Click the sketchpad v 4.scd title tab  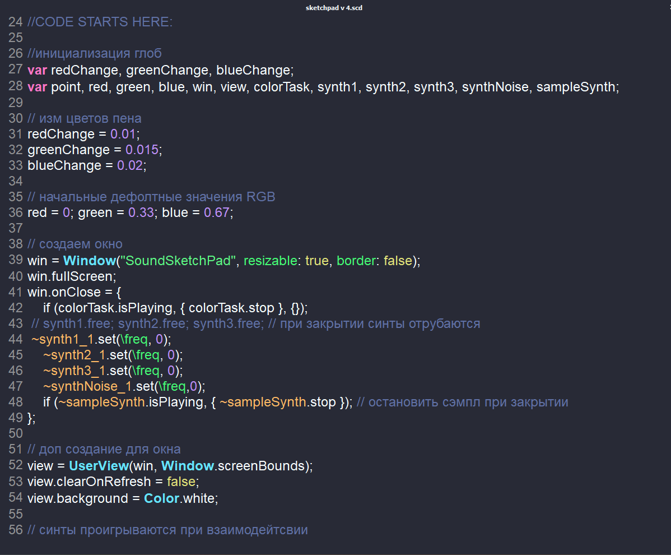tap(335, 8)
